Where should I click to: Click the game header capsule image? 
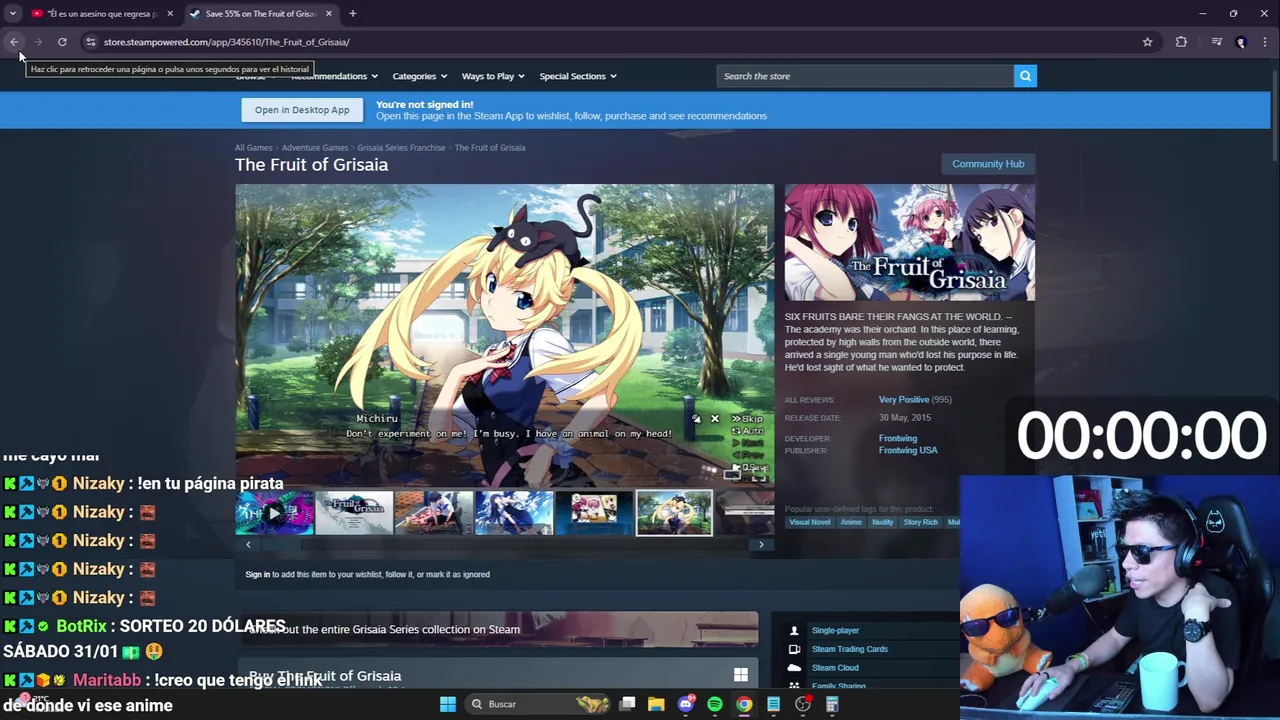coord(910,242)
